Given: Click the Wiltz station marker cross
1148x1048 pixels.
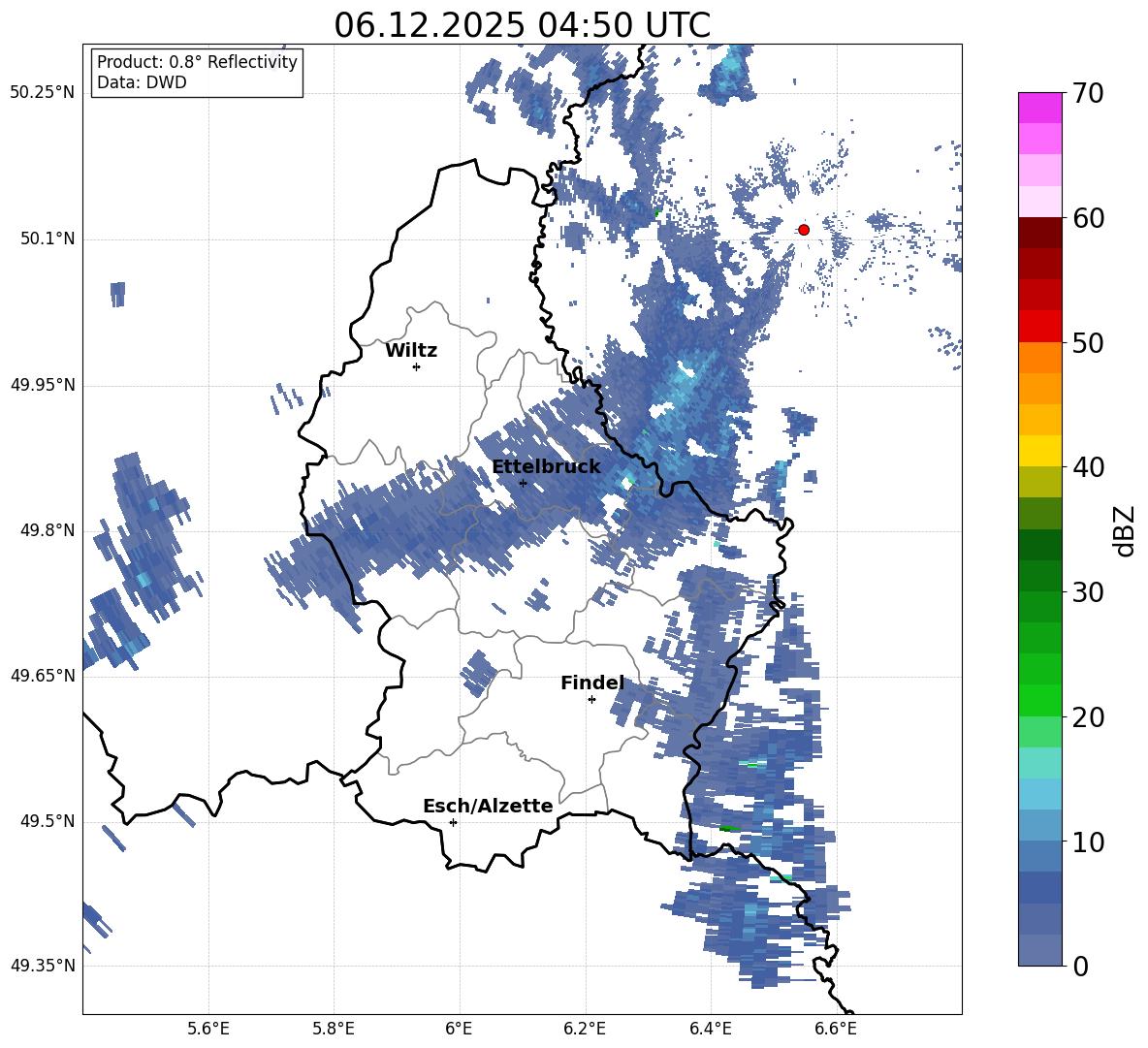Looking at the screenshot, I should (x=417, y=366).
